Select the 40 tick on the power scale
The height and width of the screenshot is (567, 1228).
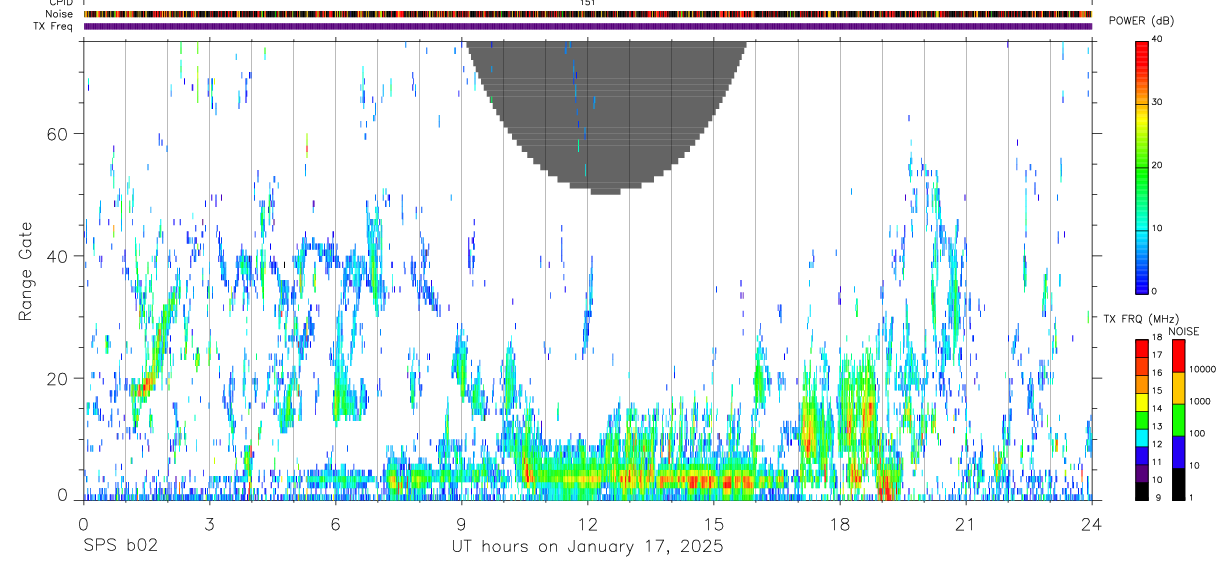pyautogui.click(x=1157, y=40)
